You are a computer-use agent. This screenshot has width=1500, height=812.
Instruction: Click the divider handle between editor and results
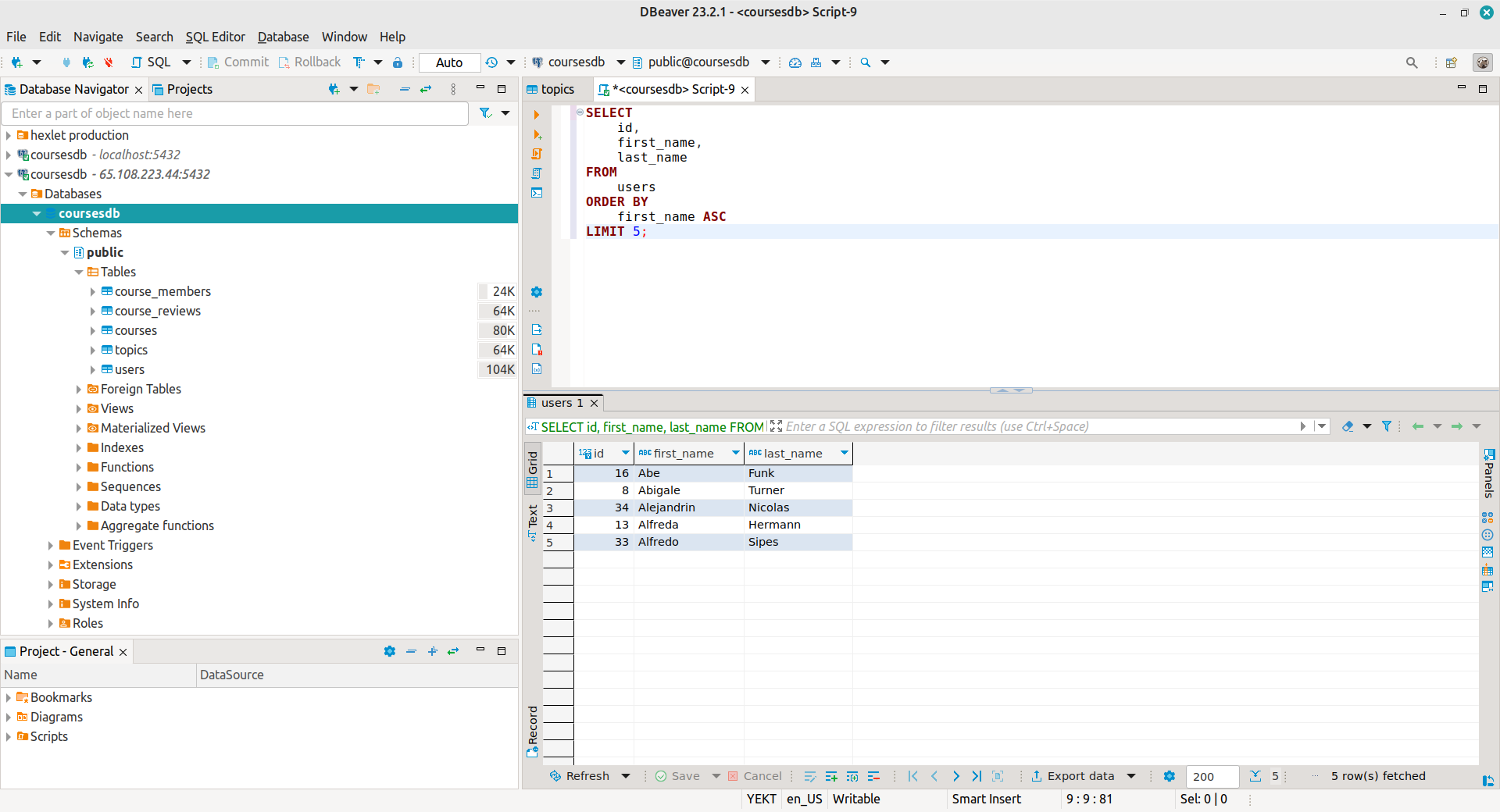[x=1011, y=390]
